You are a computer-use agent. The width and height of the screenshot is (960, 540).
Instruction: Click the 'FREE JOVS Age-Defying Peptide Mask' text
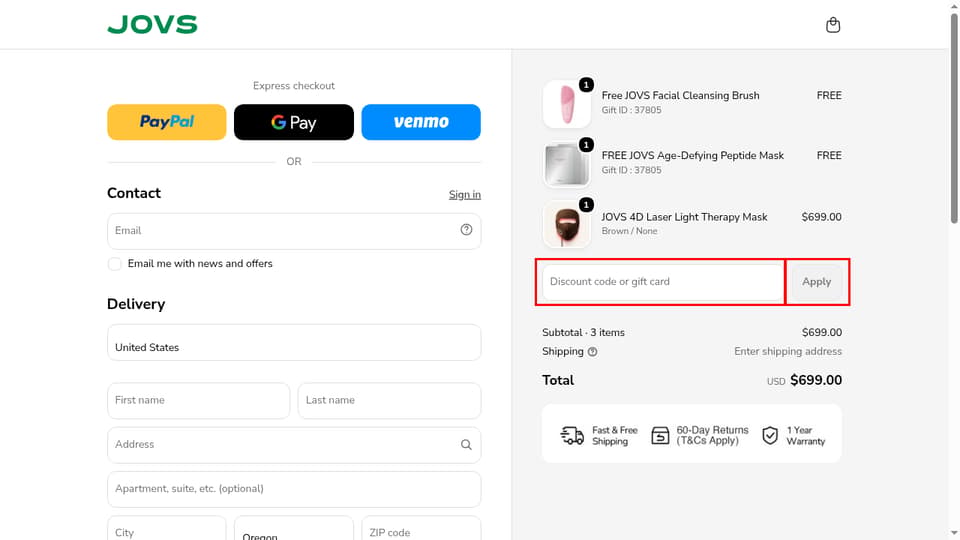point(692,156)
